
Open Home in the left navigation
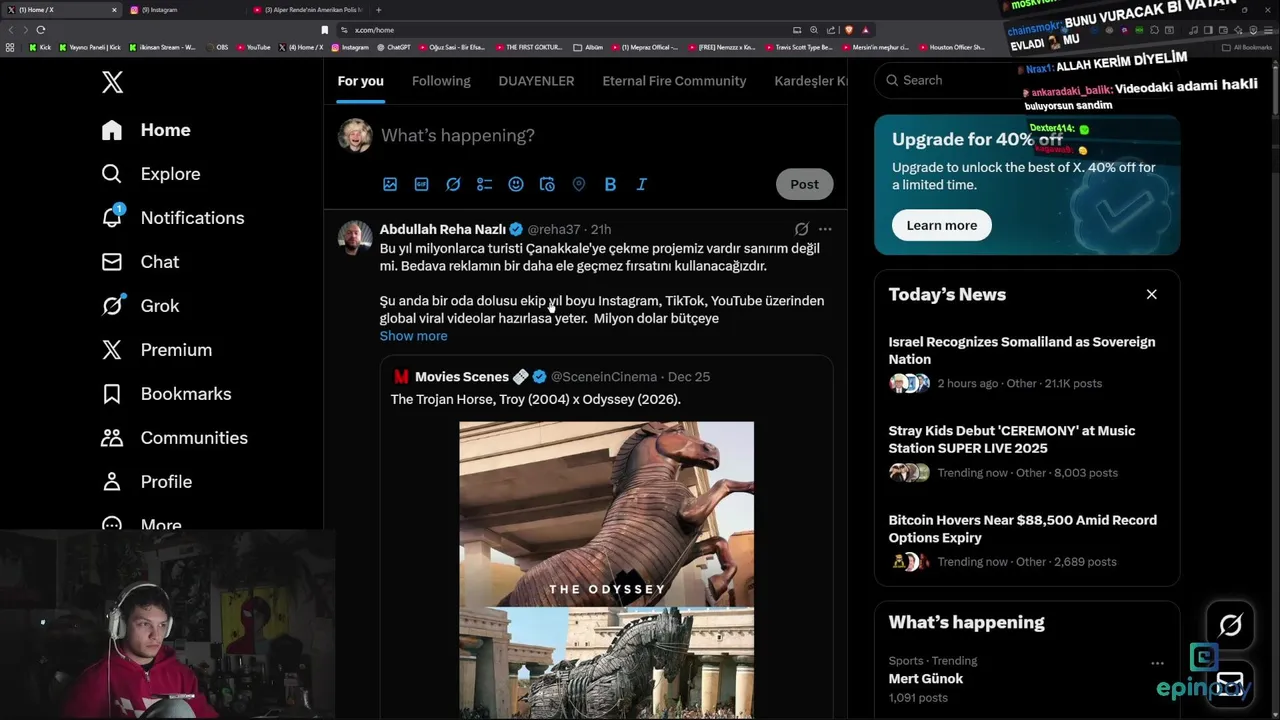(x=146, y=130)
